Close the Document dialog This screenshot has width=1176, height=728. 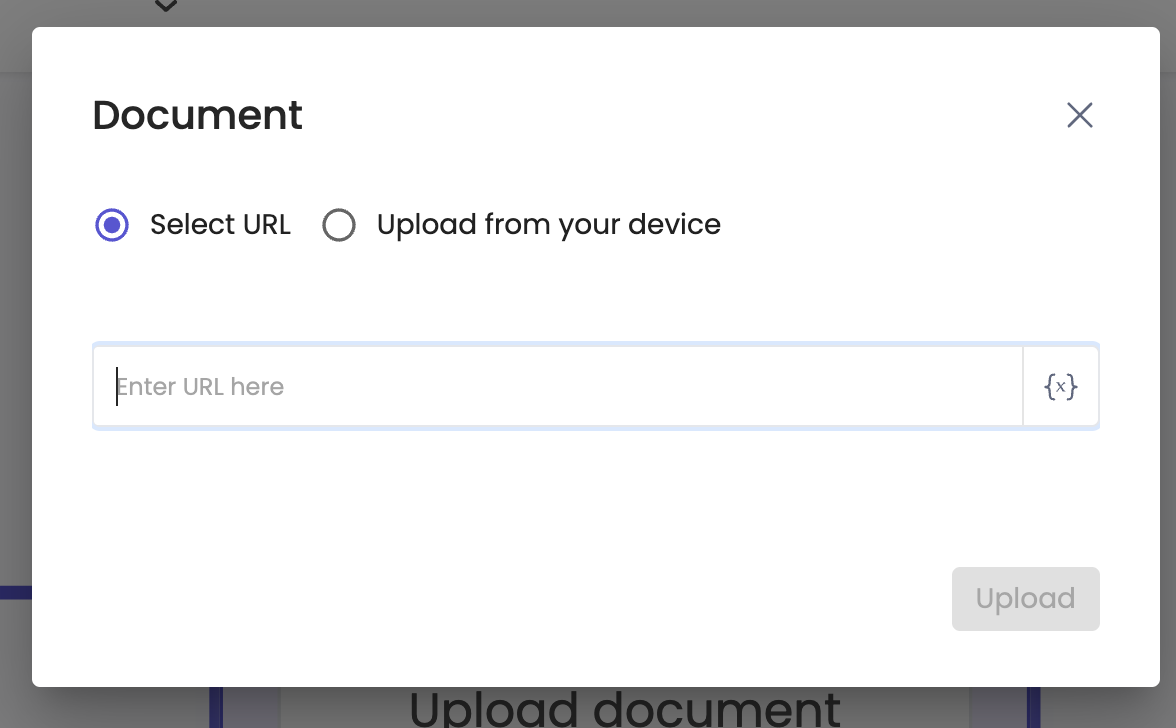pos(1079,115)
